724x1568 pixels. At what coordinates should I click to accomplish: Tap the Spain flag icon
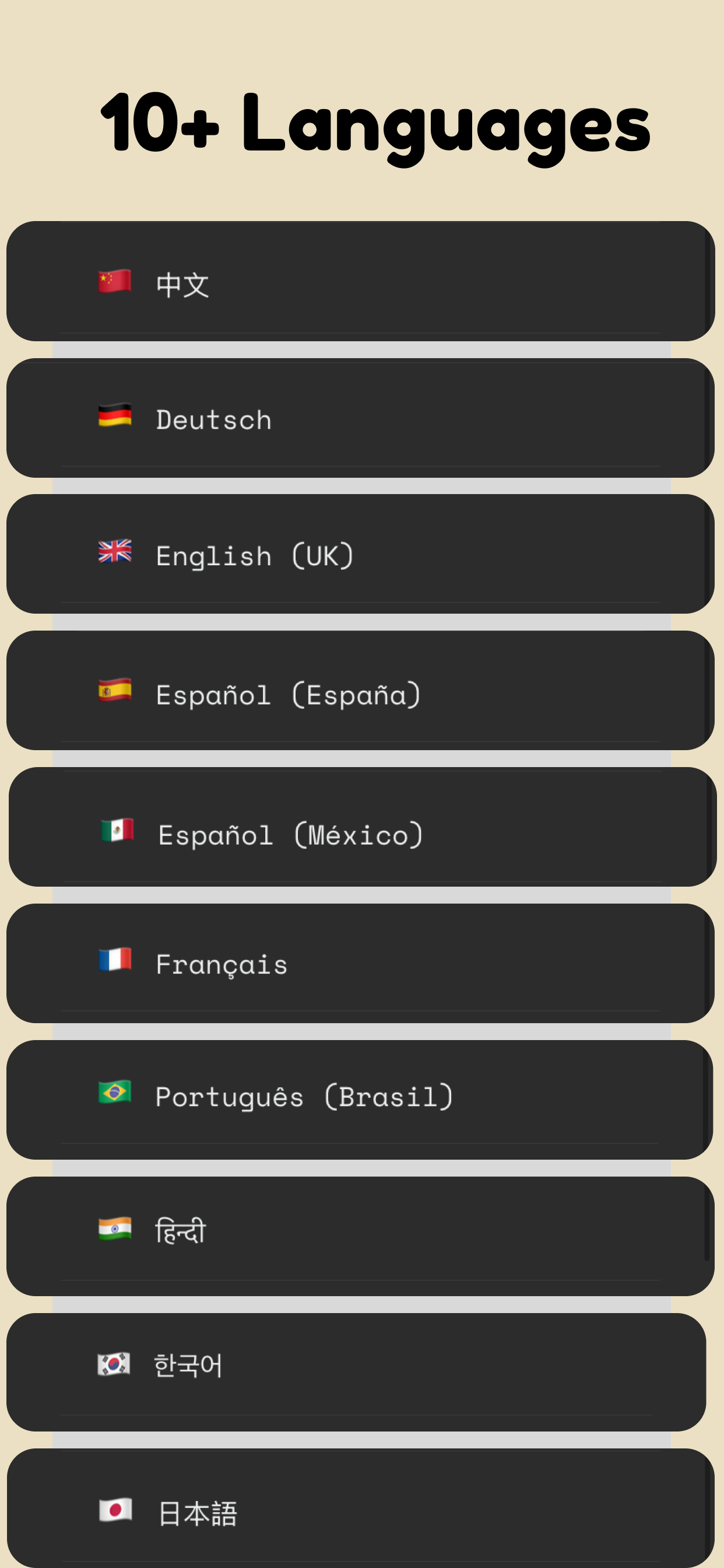click(115, 690)
